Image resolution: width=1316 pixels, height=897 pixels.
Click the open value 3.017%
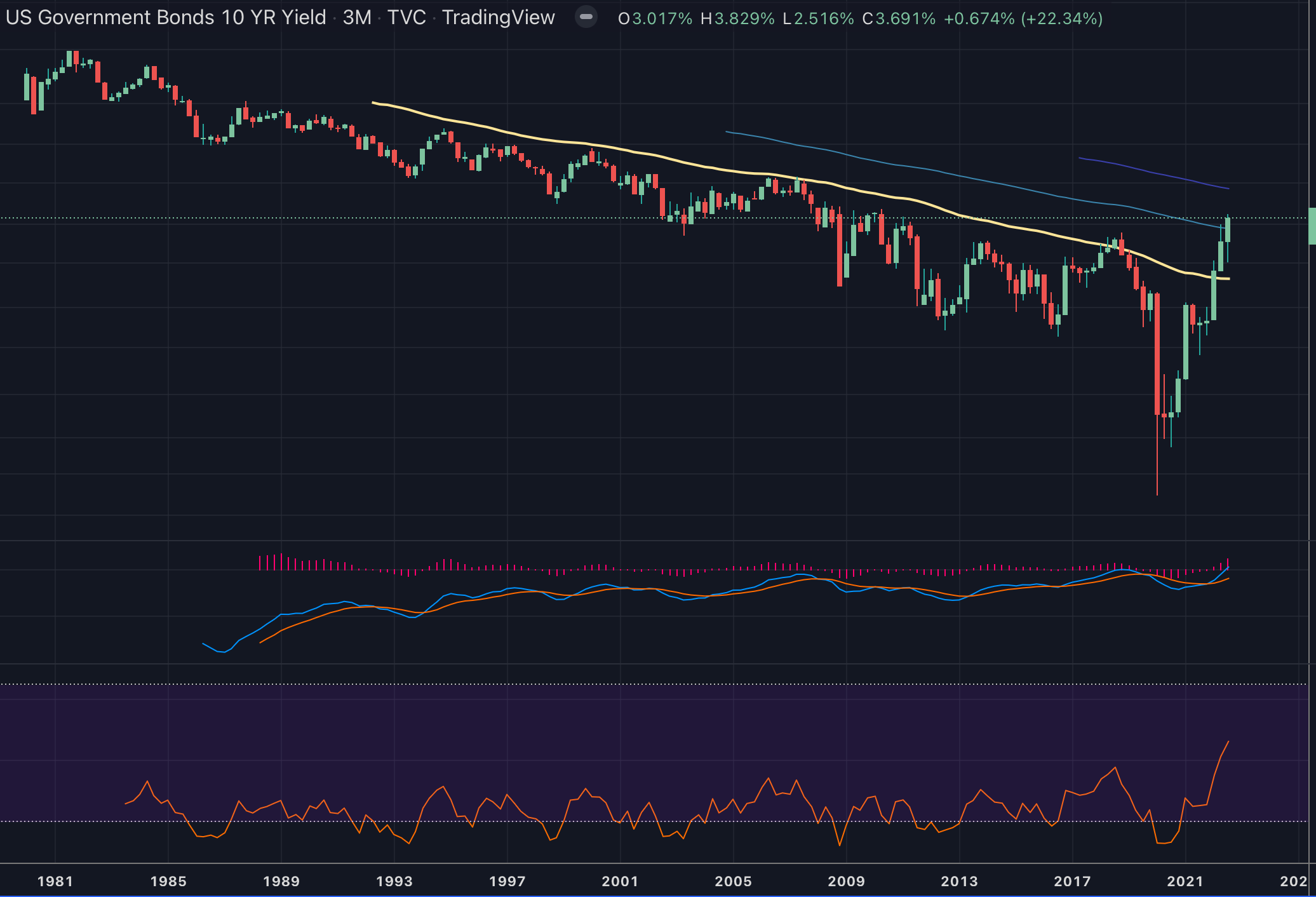click(x=662, y=18)
